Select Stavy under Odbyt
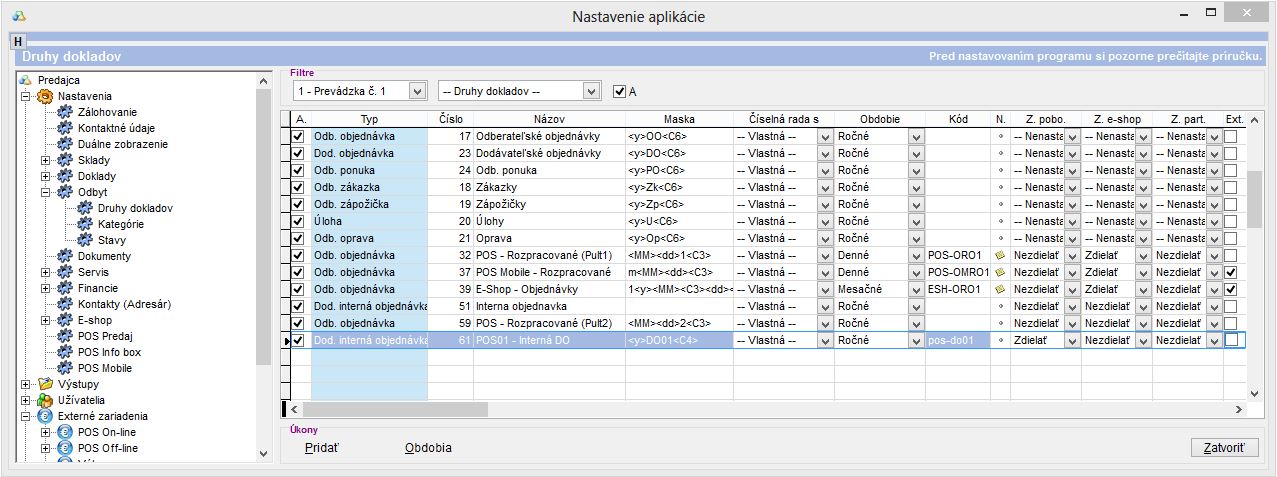Image resolution: width=1277 pixels, height=477 pixels. pyautogui.click(x=111, y=240)
